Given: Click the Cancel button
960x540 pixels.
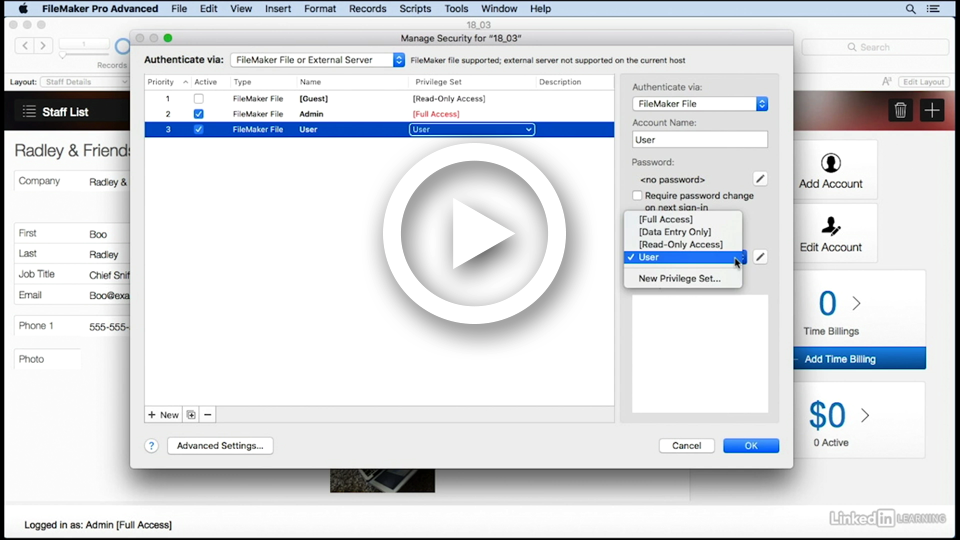Looking at the screenshot, I should tap(686, 446).
